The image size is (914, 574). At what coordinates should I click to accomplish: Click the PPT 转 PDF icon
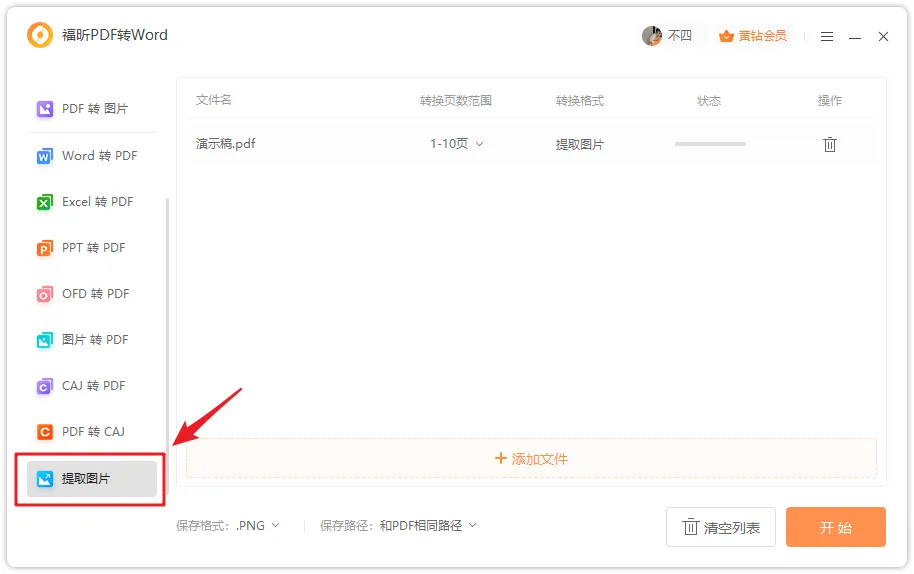tap(45, 248)
